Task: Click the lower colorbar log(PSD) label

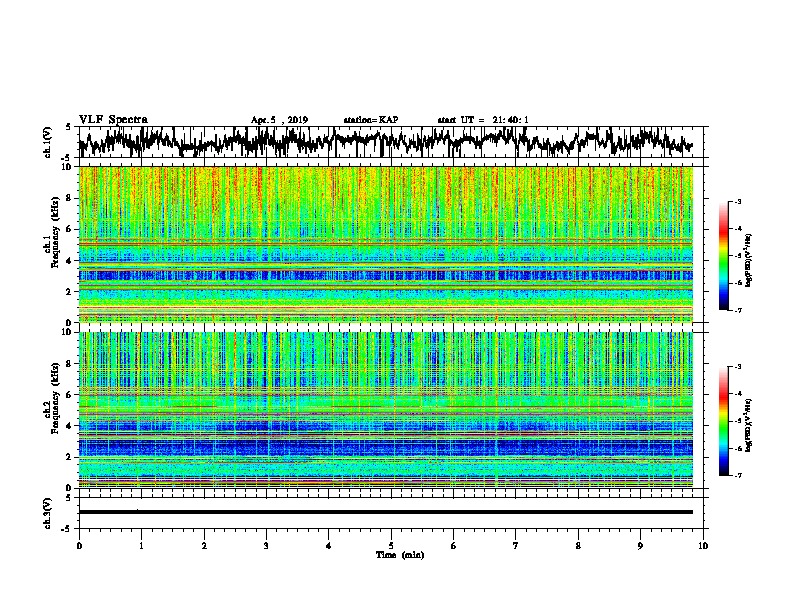Action: click(749, 425)
